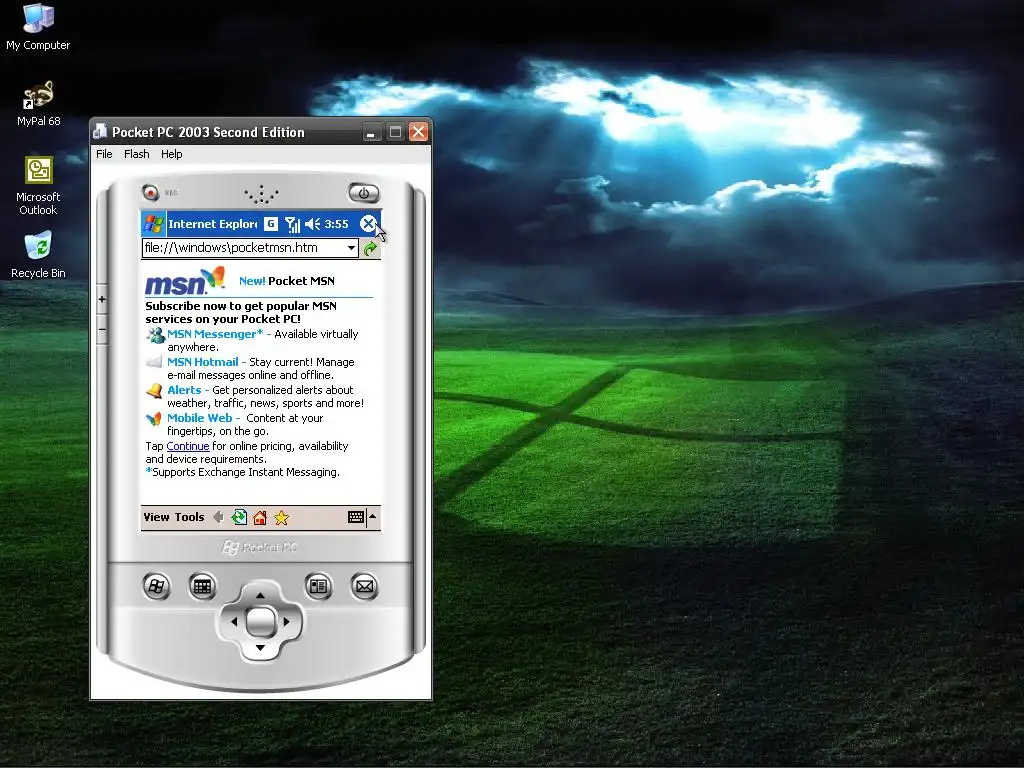Open the View menu in Pocket IE
1024x768 pixels.
[157, 517]
